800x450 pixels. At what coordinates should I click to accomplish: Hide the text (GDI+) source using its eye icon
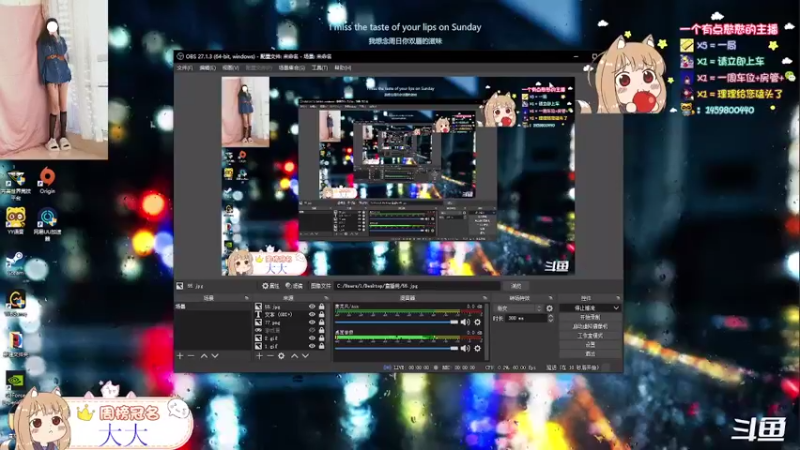point(312,314)
